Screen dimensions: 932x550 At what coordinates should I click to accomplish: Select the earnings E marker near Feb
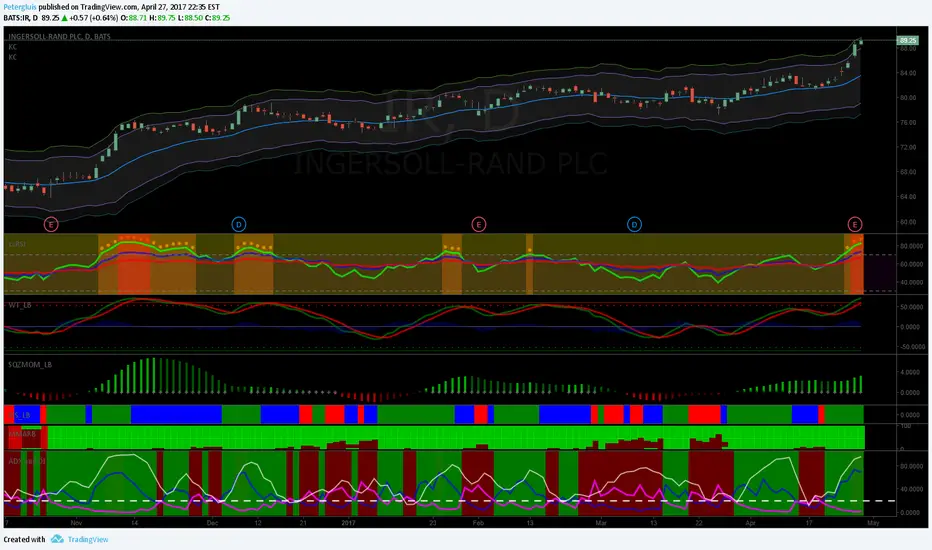(478, 224)
